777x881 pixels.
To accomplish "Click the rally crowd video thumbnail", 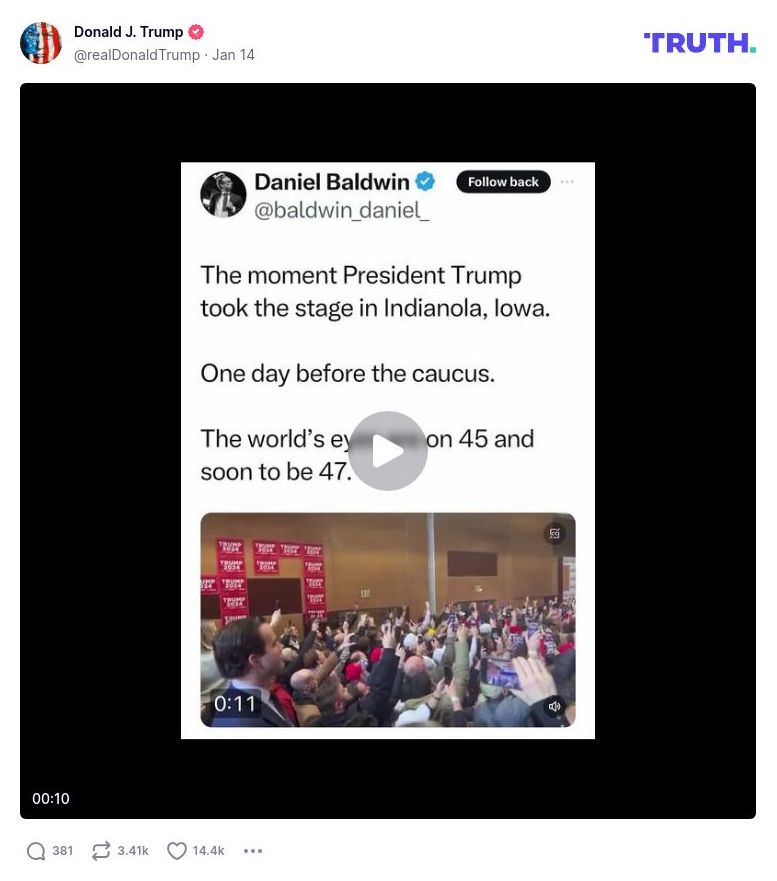I will 388,620.
